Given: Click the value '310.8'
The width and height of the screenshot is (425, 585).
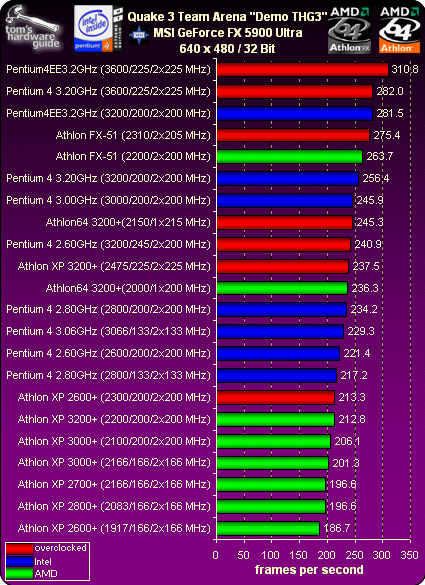Looking at the screenshot, I should pos(405,69).
